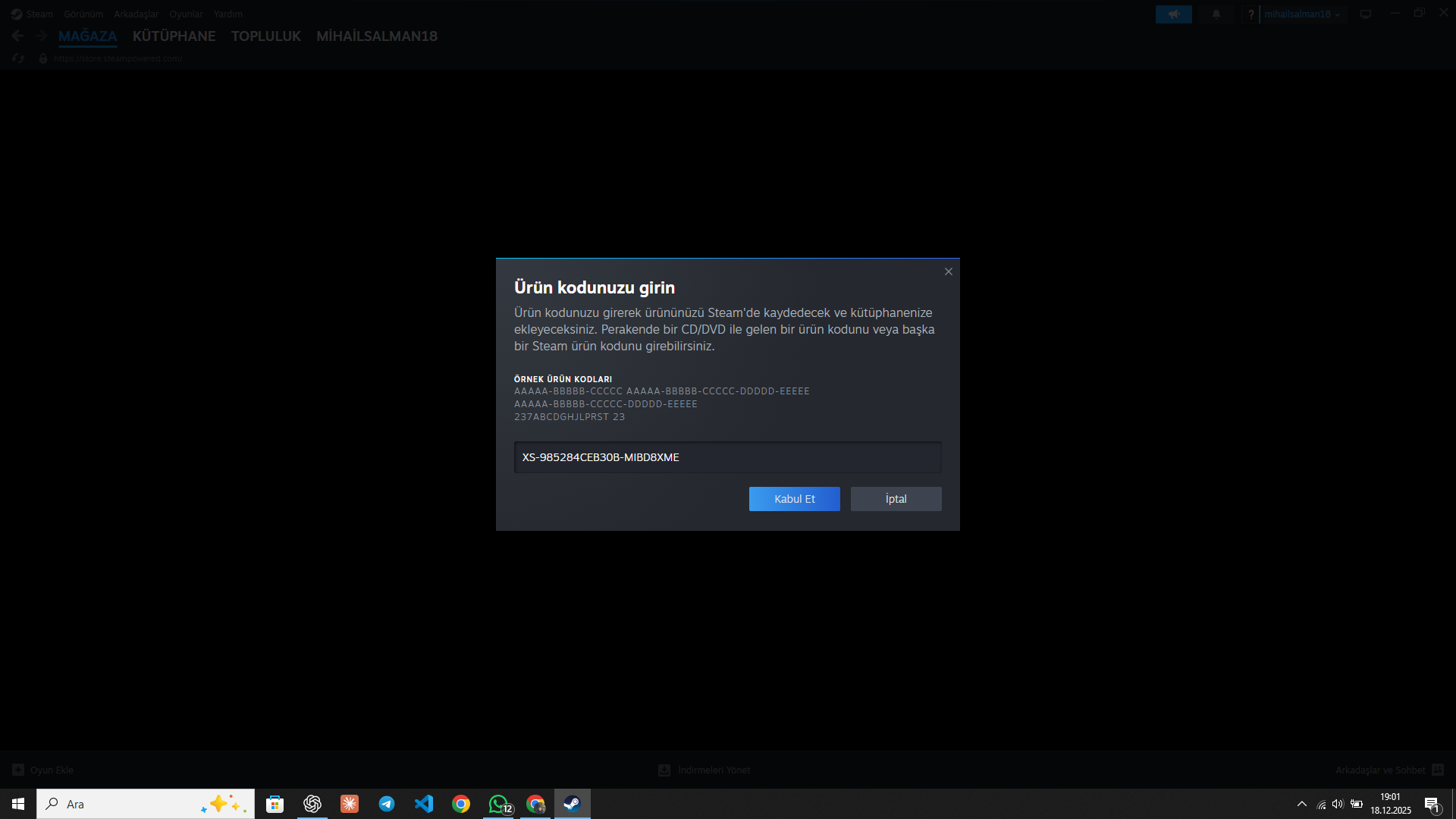Click the Steam taskbar icon
The width and height of the screenshot is (1456, 819).
573,804
